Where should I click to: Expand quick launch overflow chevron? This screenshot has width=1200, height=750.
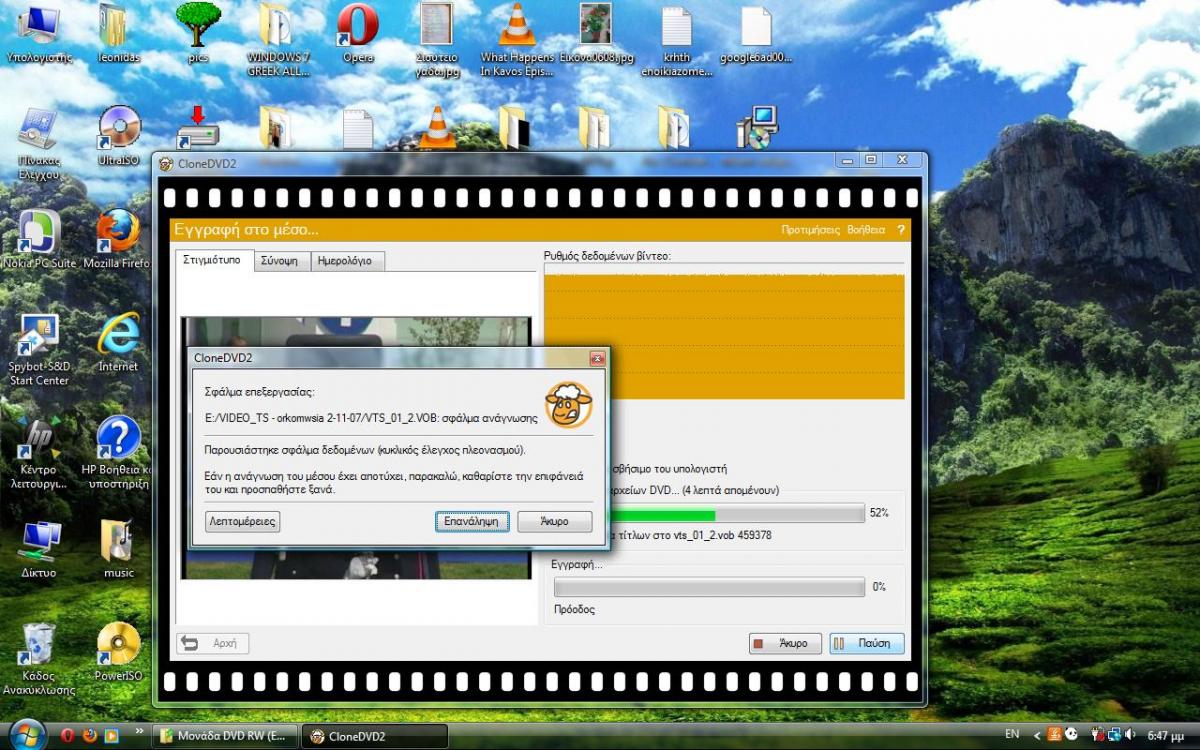pyautogui.click(x=139, y=731)
